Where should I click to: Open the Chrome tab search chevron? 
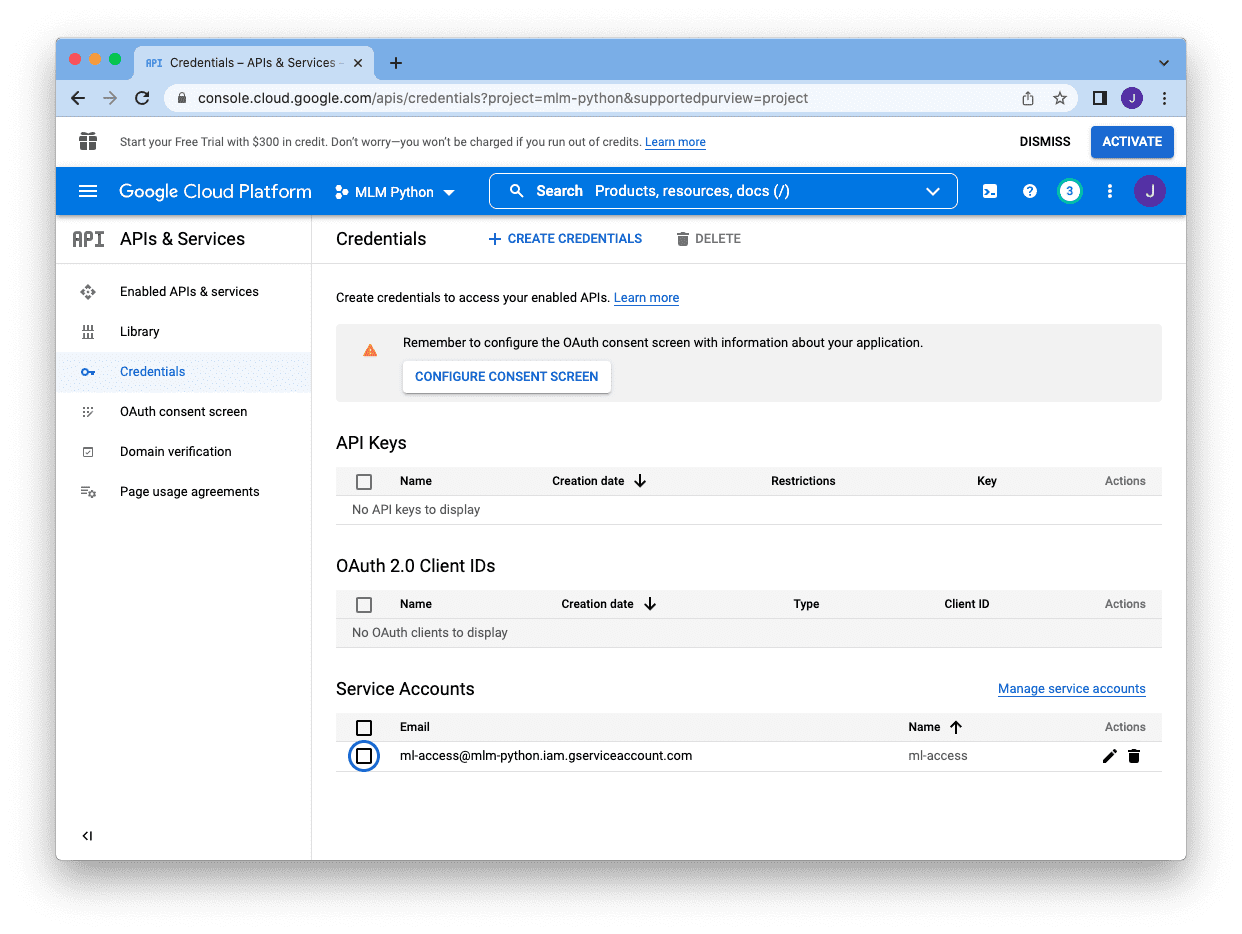pyautogui.click(x=1164, y=62)
